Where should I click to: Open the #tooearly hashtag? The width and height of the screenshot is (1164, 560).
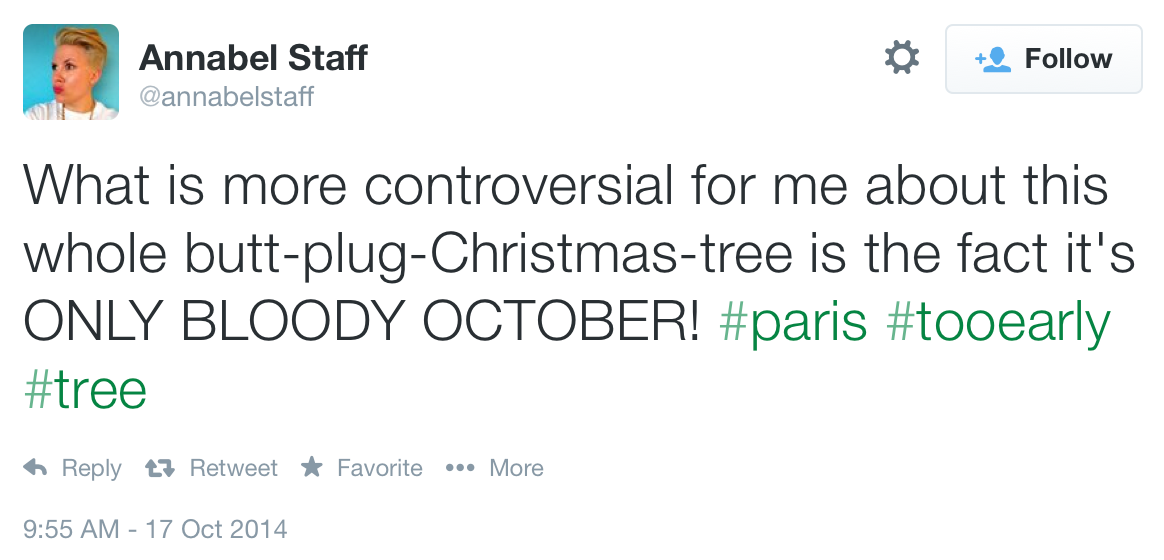point(999,323)
